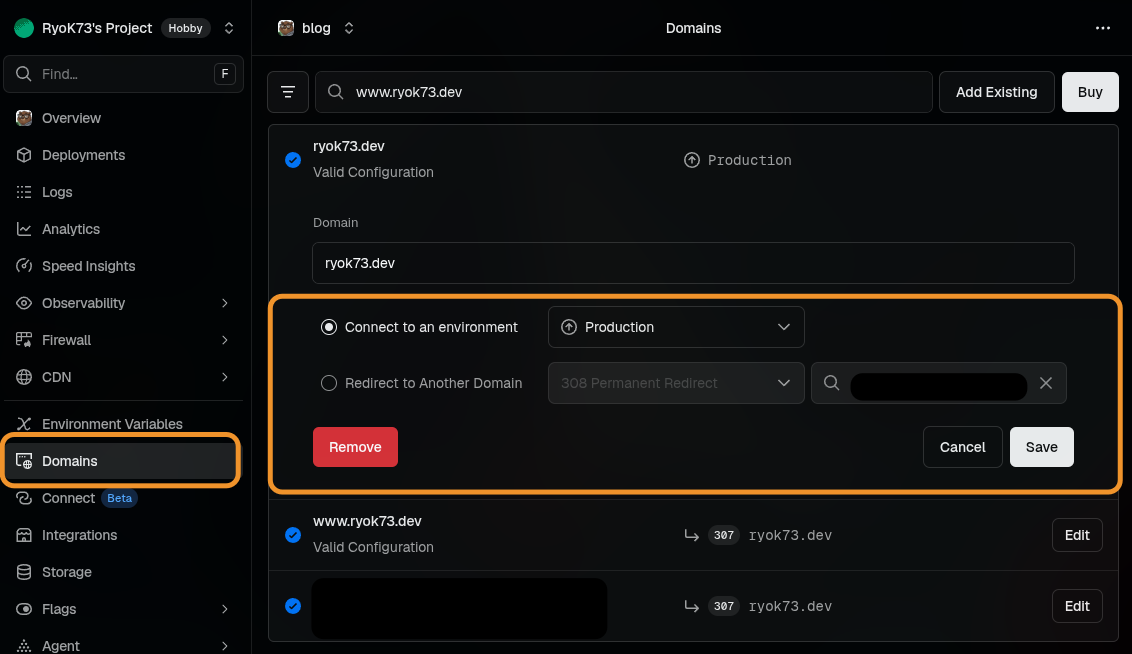Expand the Firewall submenu arrow
Viewport: 1132px width, 654px height.
225,339
